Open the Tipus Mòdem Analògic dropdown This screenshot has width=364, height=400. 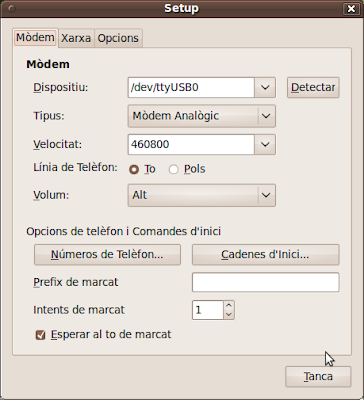(202, 116)
